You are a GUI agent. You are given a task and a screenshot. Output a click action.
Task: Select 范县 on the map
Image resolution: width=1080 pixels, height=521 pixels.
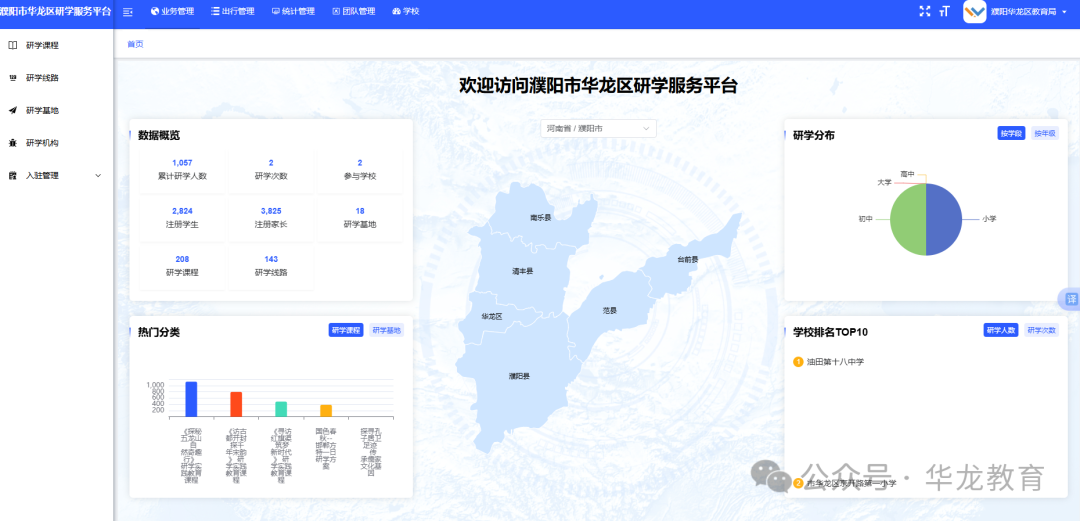[x=610, y=311]
